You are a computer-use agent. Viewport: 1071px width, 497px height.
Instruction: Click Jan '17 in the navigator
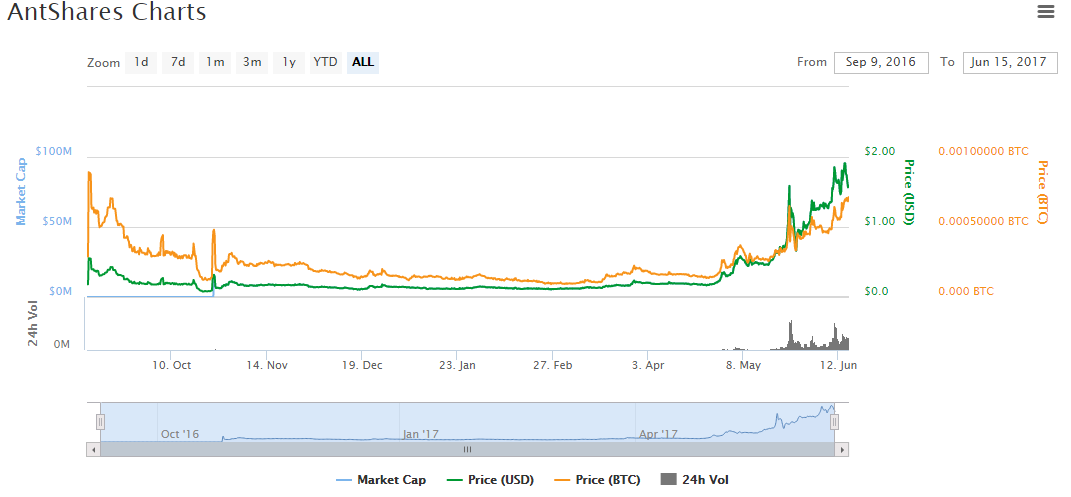[421, 434]
